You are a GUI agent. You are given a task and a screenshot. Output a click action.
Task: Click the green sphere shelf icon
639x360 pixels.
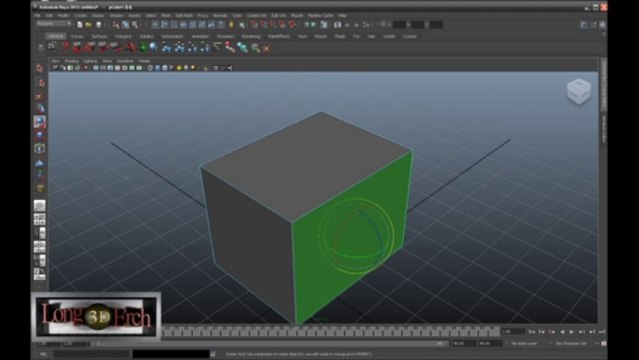coord(143,48)
